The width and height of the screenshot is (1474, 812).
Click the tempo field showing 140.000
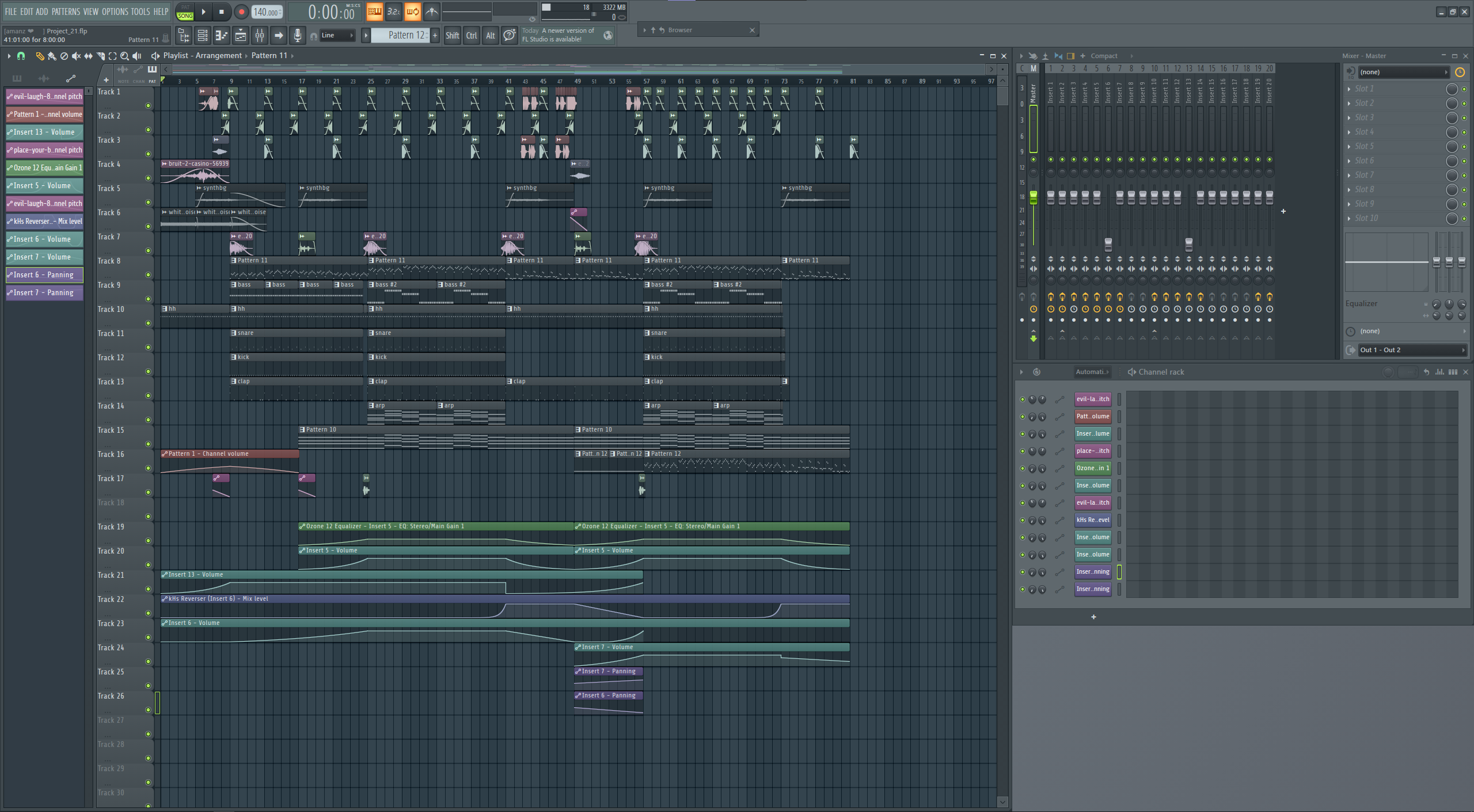click(x=267, y=12)
